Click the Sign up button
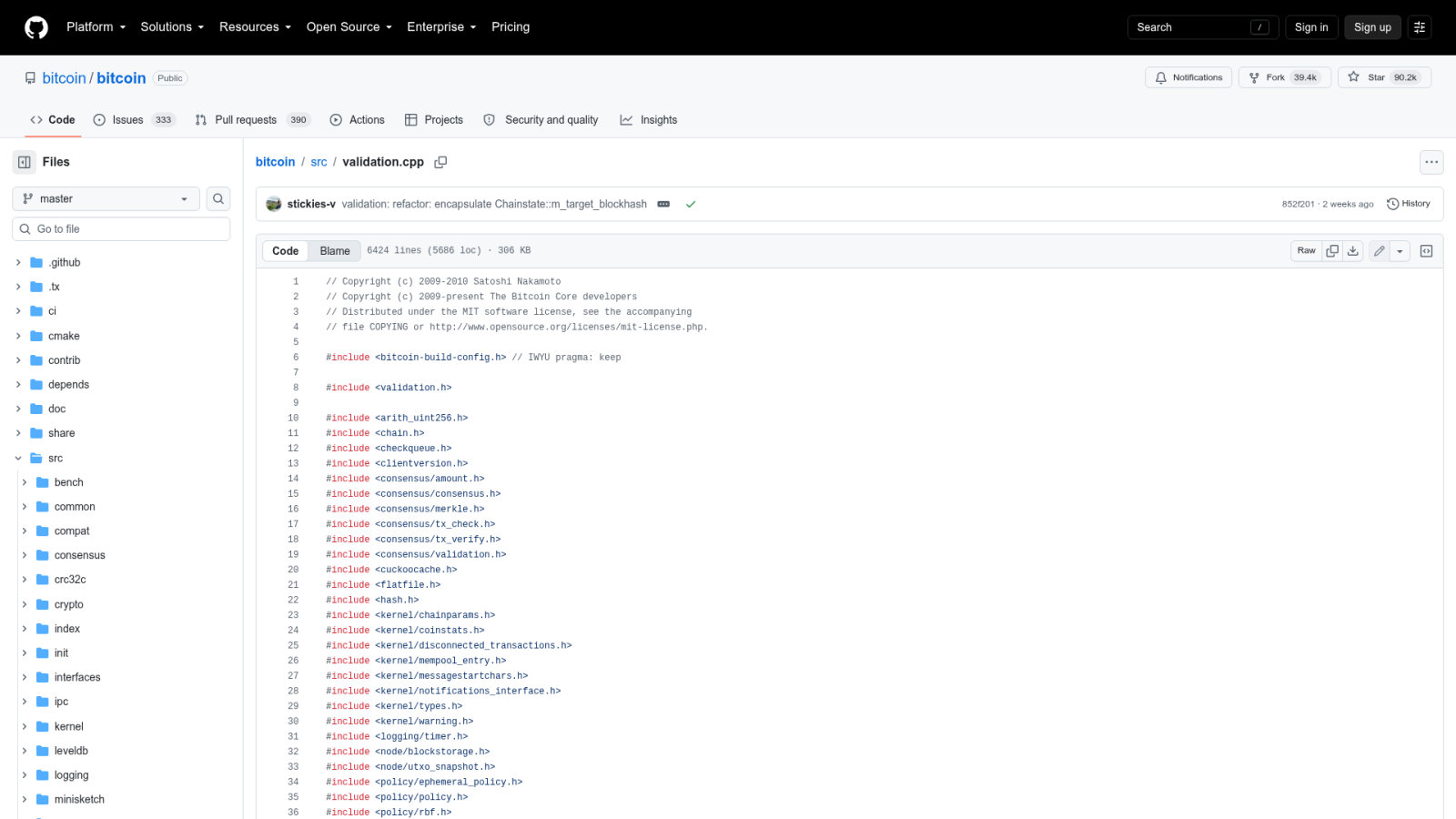This screenshot has height=819, width=1456. point(1372,27)
